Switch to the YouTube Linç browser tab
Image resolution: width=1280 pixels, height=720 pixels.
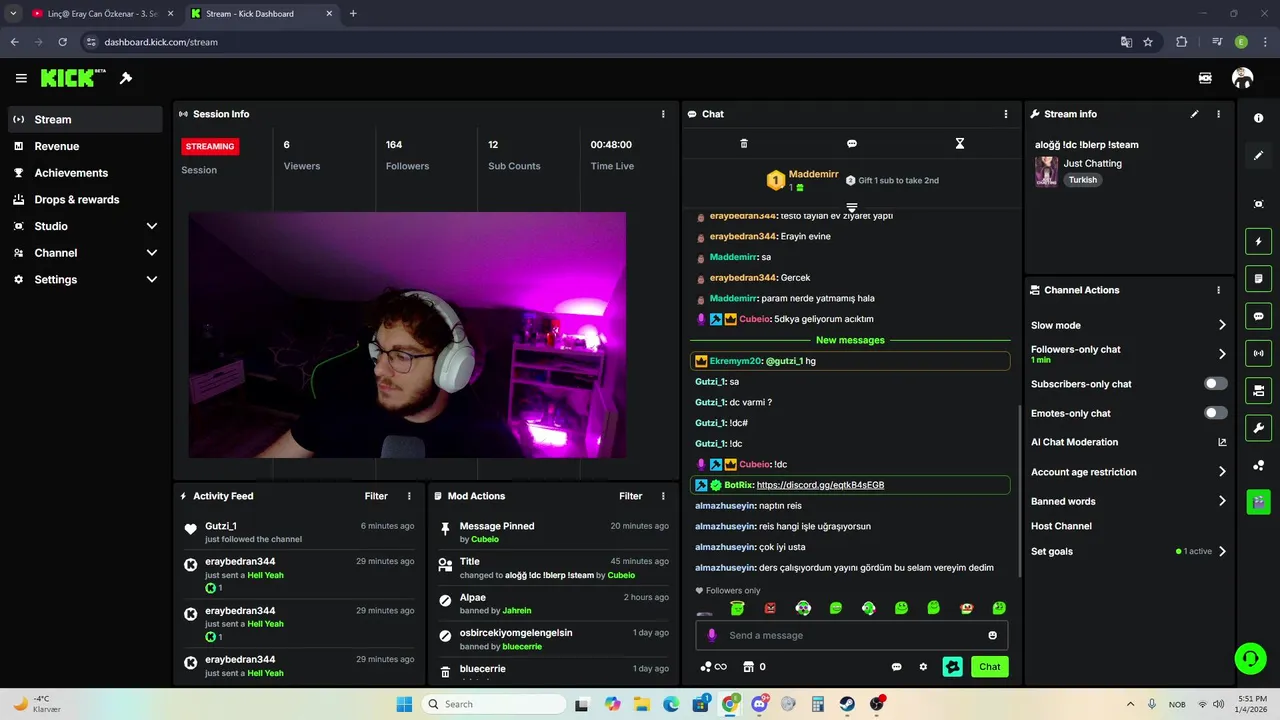coord(100,14)
